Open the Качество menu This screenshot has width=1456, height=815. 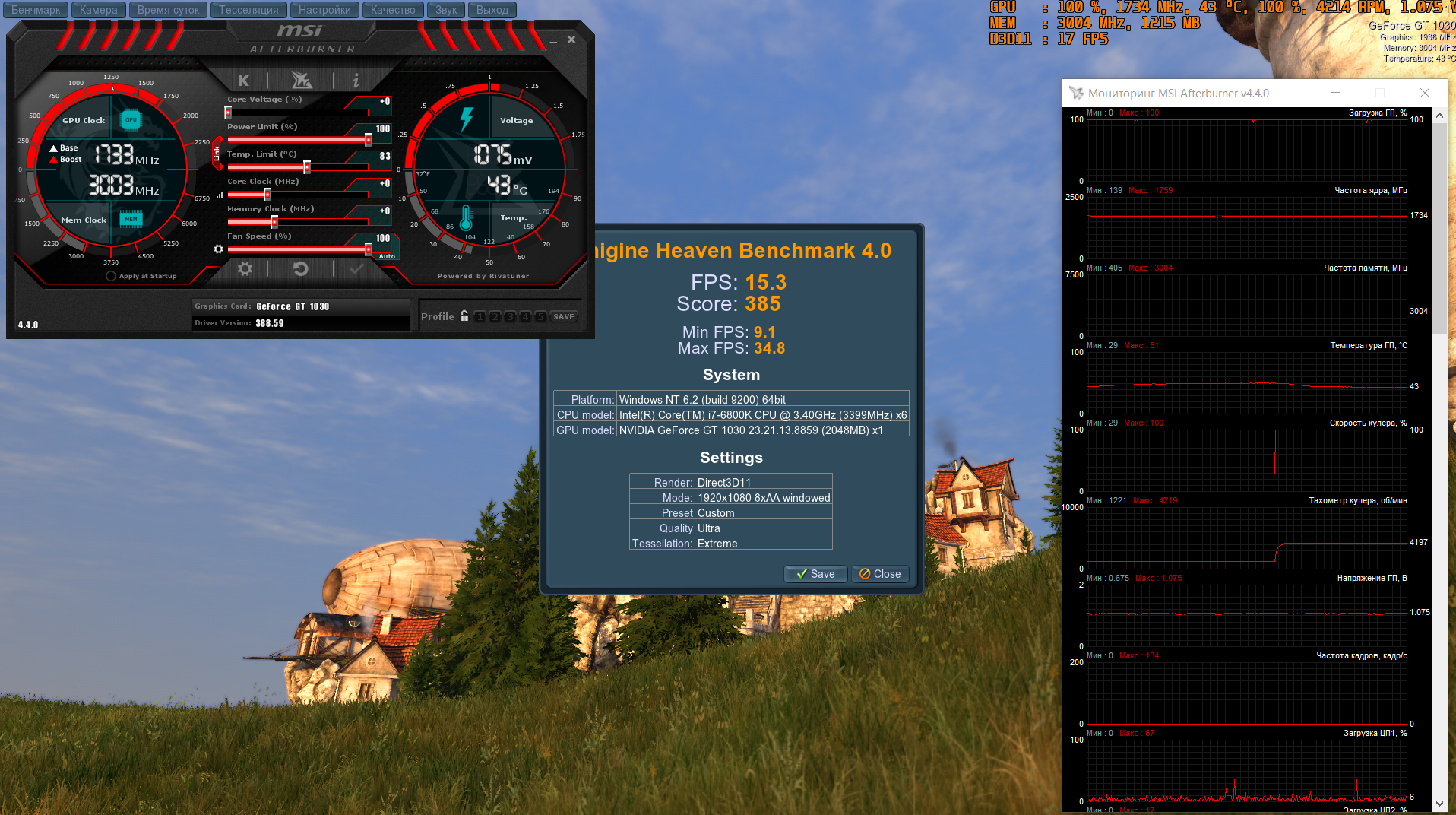click(x=393, y=10)
